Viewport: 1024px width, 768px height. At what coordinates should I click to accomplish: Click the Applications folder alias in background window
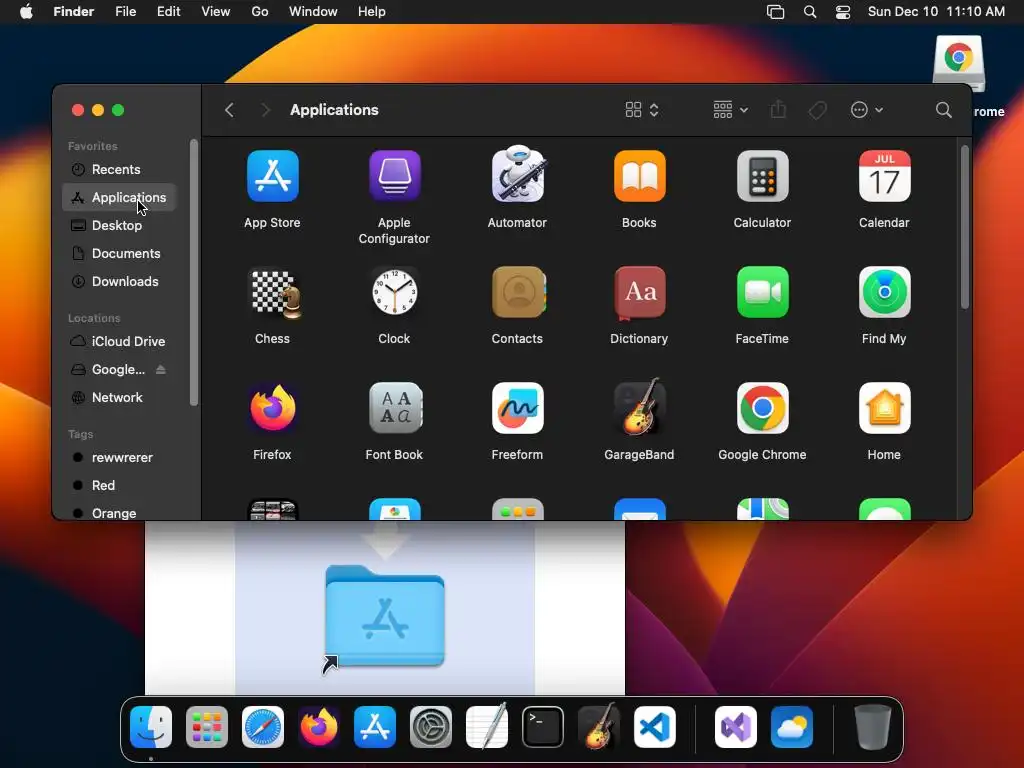tap(385, 617)
